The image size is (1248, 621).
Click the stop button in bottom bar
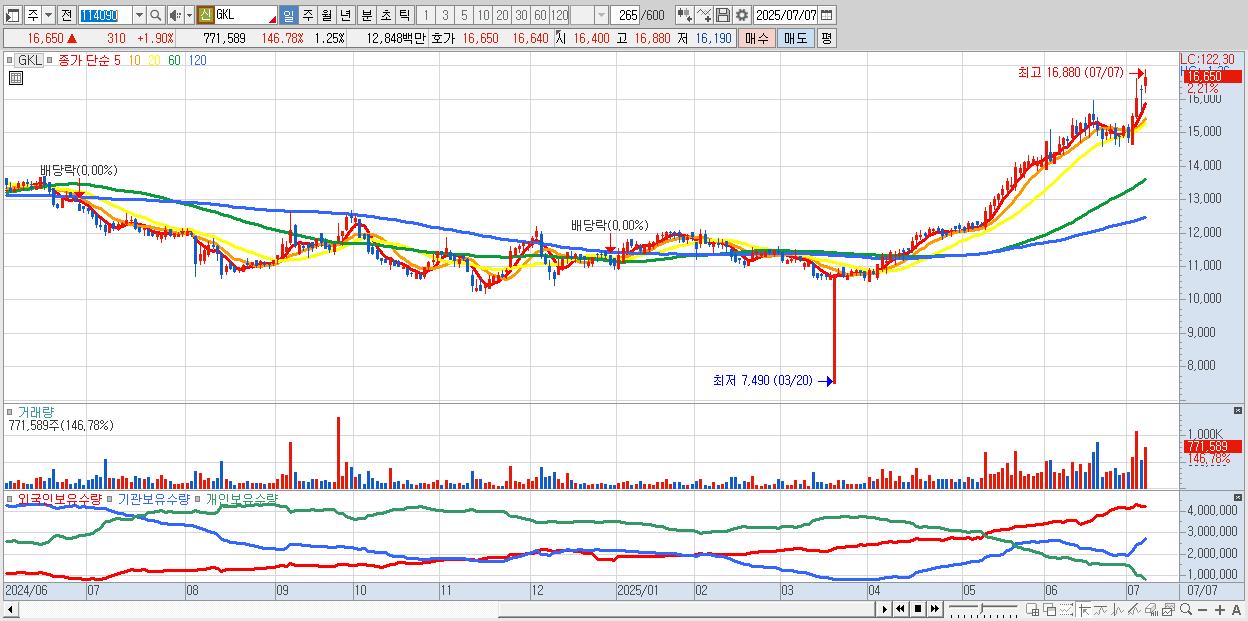coord(918,609)
